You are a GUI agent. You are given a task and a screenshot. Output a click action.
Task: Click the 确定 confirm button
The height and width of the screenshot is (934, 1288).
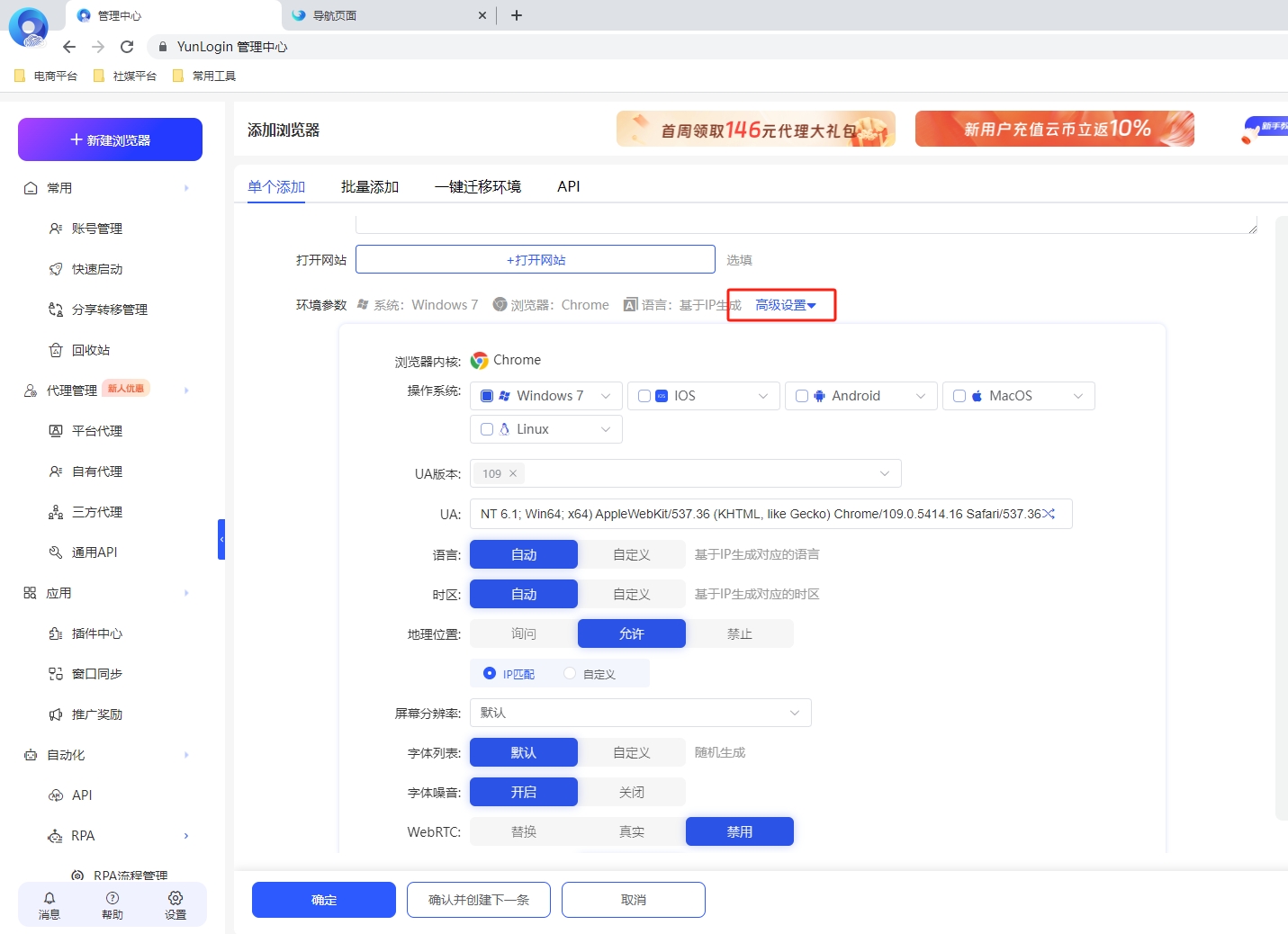click(x=324, y=900)
